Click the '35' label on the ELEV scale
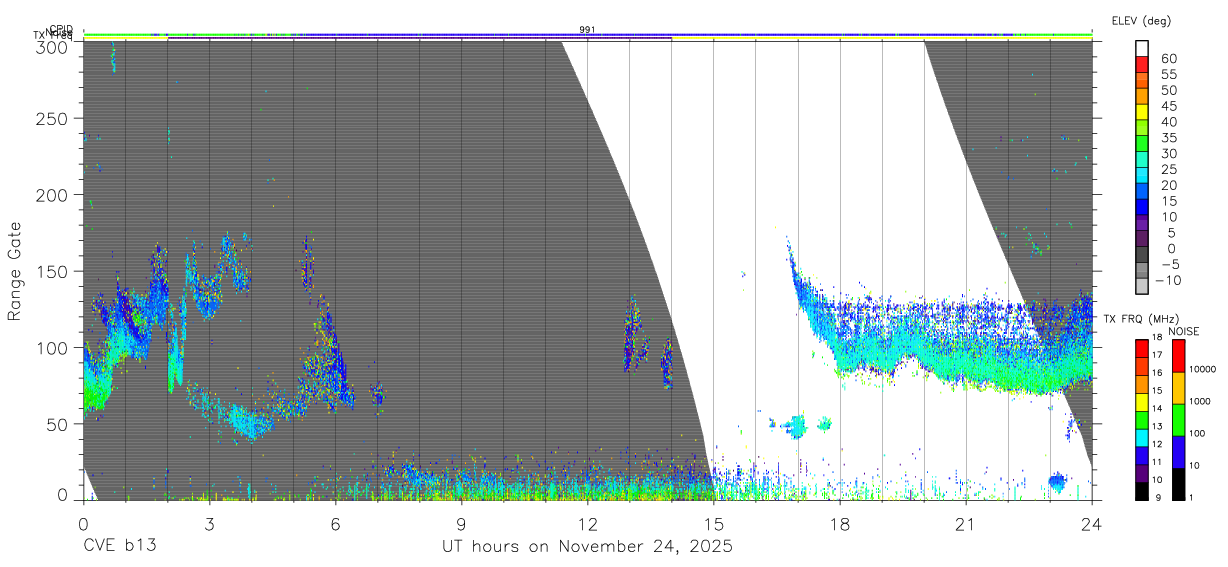The image size is (1228, 567). [1170, 138]
